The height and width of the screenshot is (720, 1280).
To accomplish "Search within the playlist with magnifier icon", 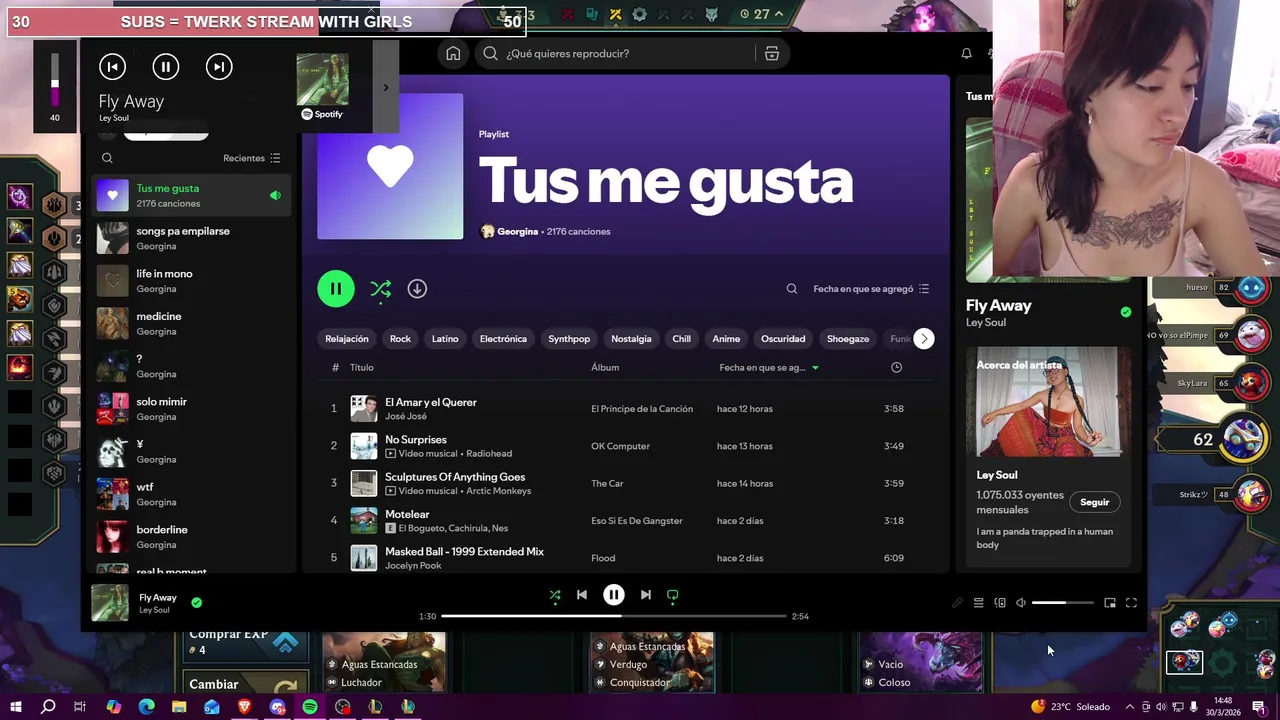I will click(x=791, y=289).
